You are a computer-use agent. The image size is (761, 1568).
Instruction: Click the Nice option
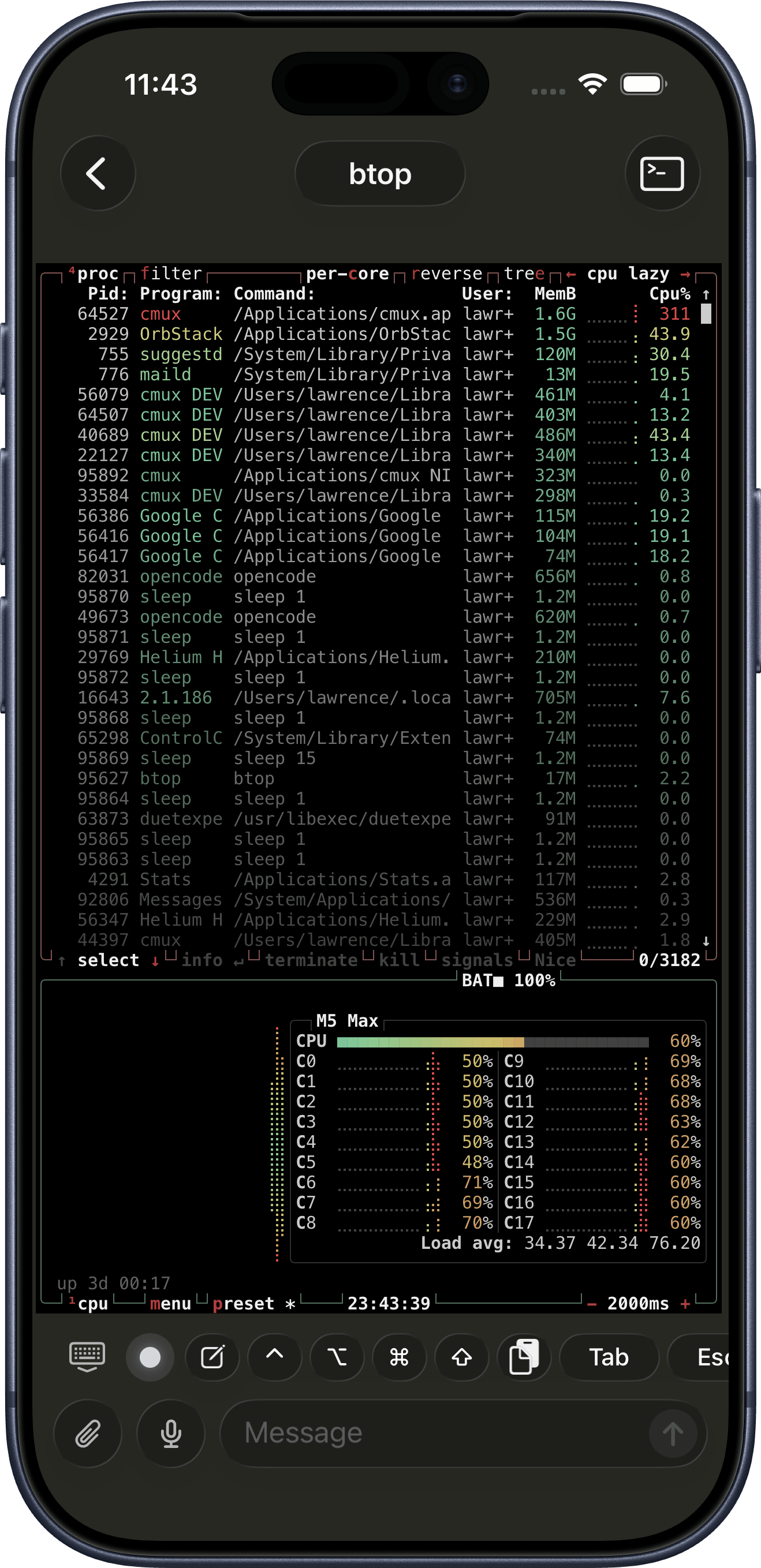[555, 960]
